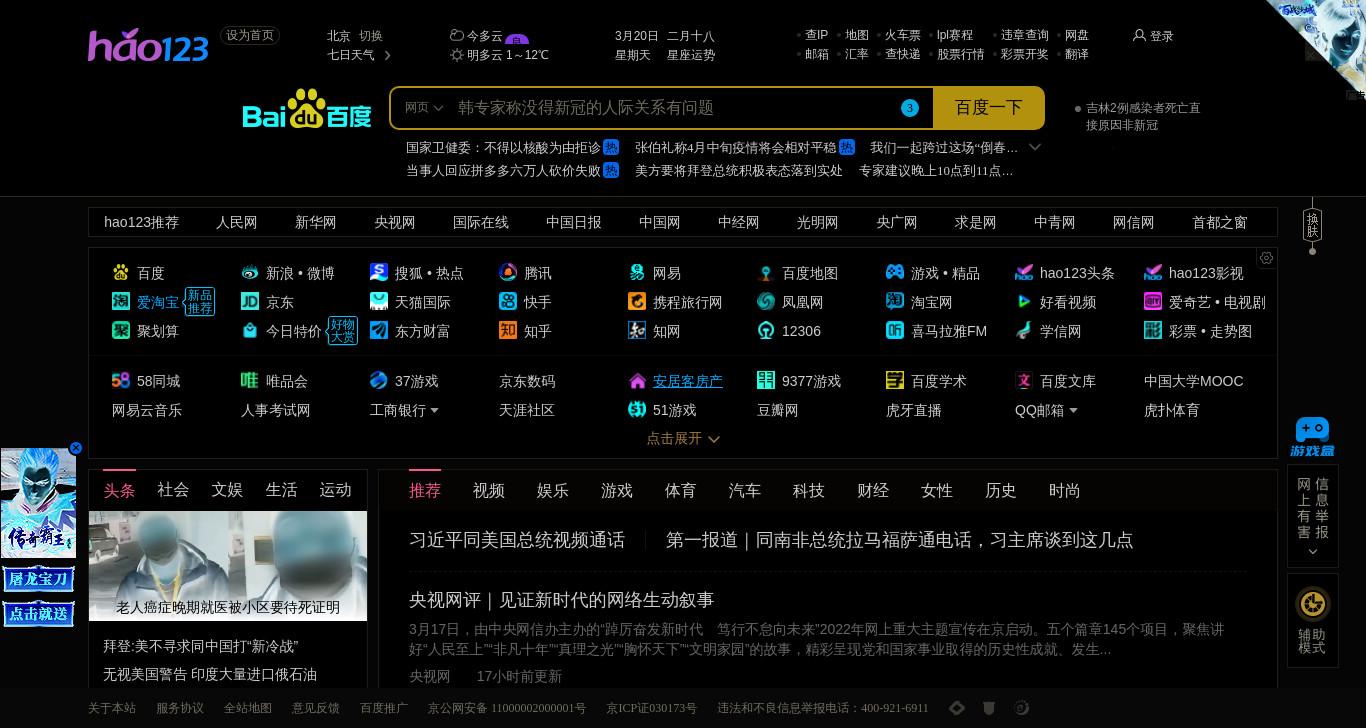Click the 爱淘宝 icon

(121, 301)
